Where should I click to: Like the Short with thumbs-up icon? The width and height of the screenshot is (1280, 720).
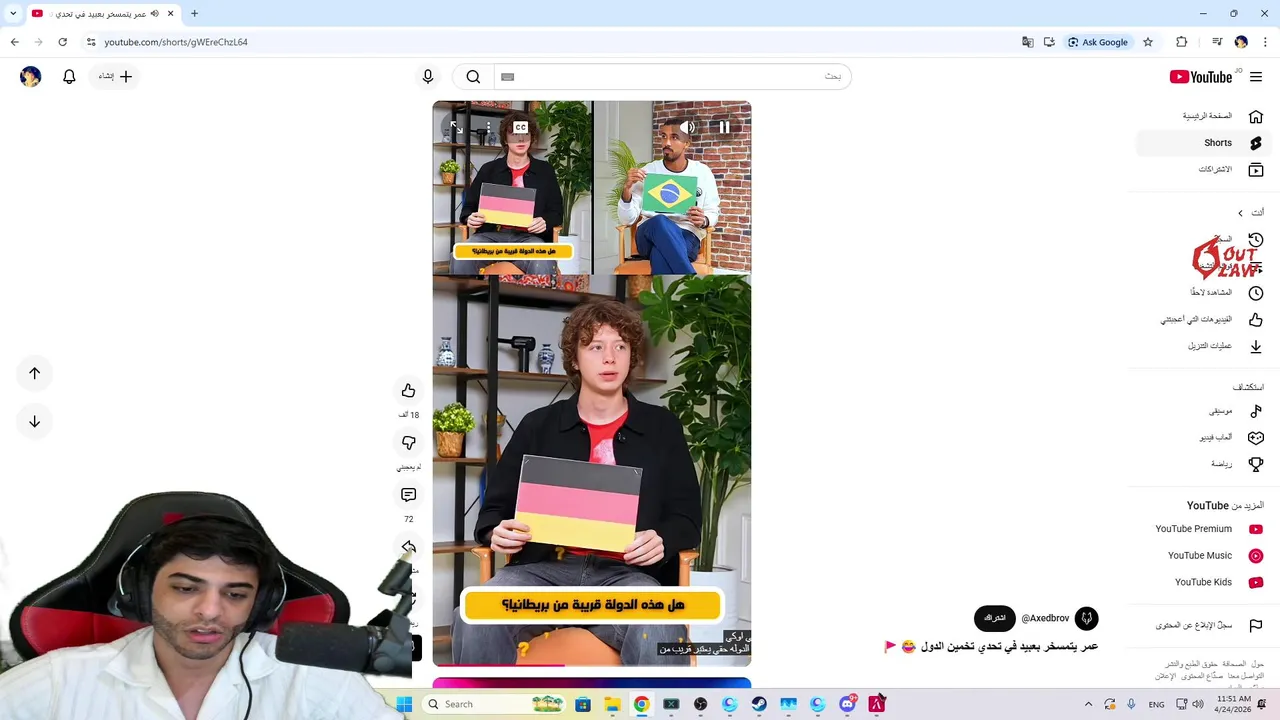(408, 391)
